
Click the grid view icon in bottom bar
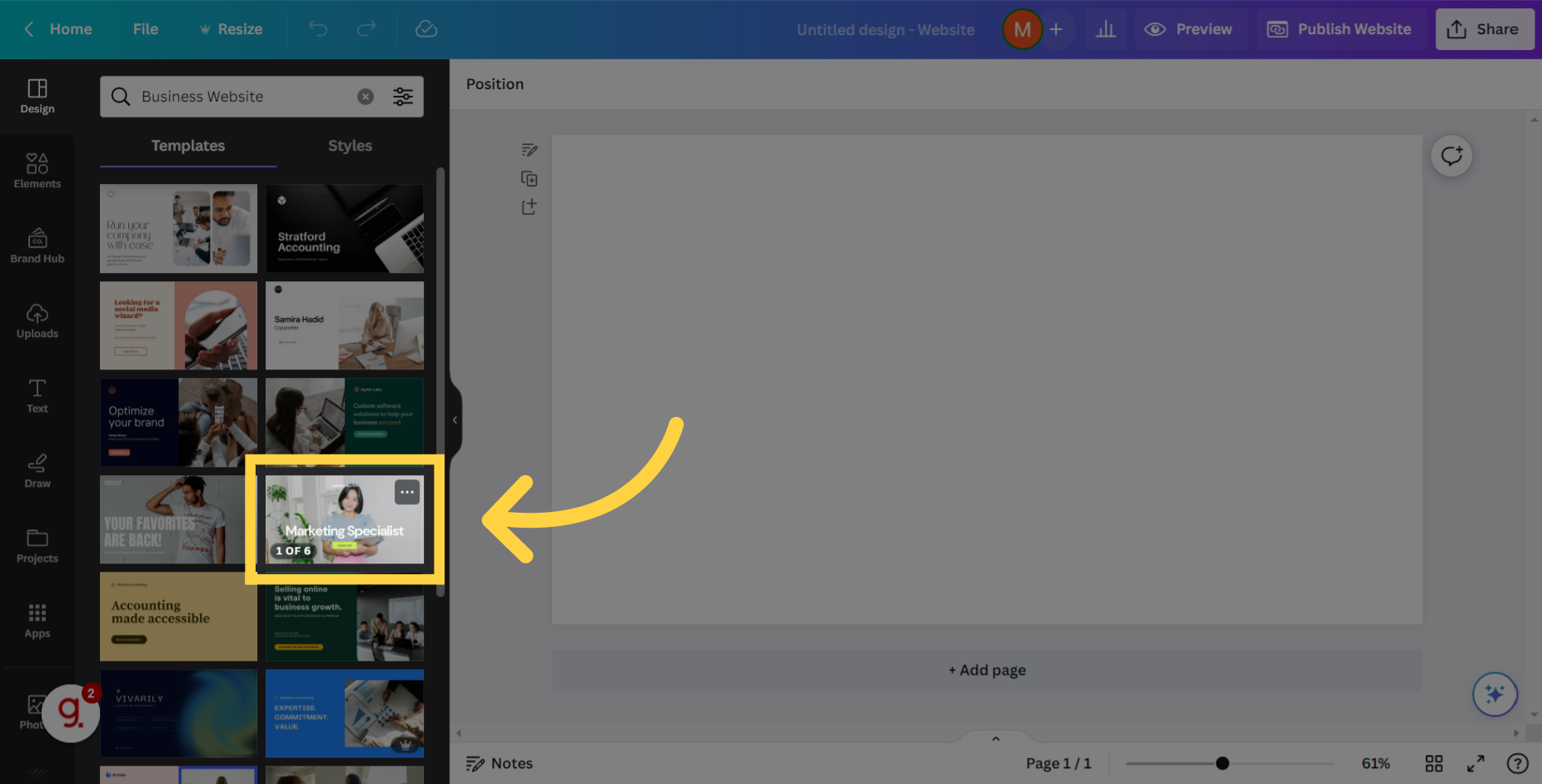(x=1434, y=763)
